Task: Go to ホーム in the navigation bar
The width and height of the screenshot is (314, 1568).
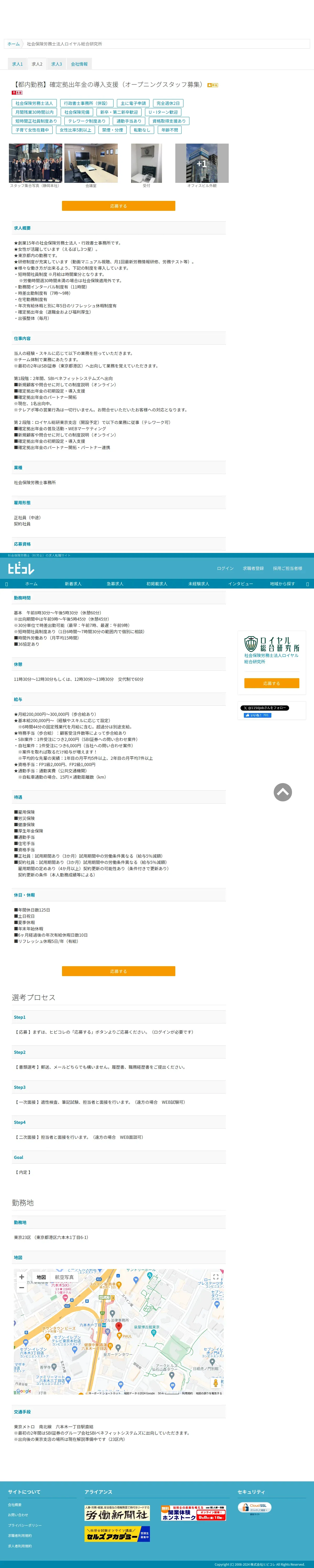Action: click(31, 584)
